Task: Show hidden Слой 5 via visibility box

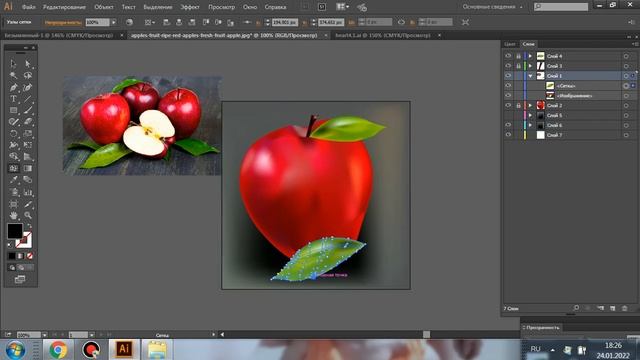Action: pos(508,116)
